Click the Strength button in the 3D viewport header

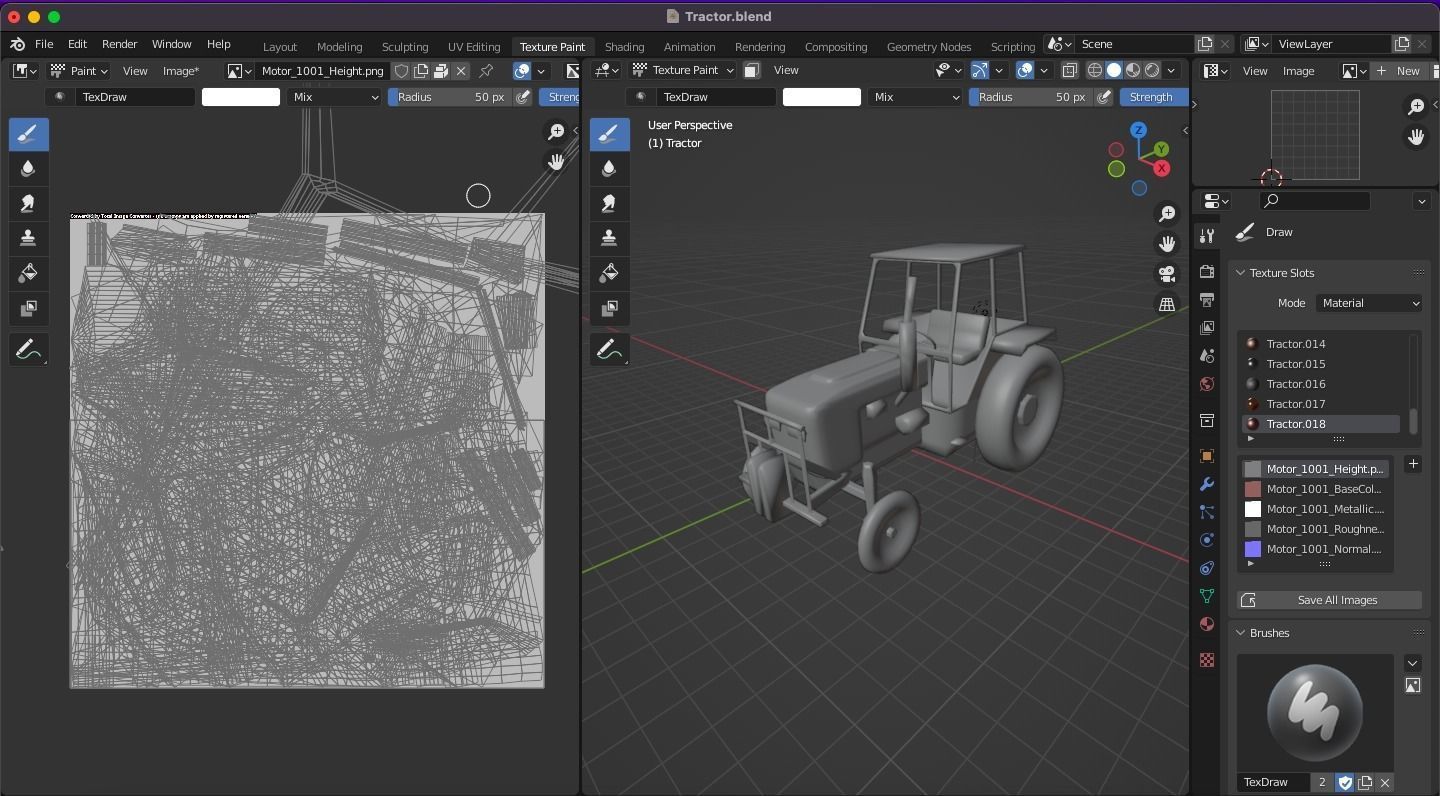1153,97
